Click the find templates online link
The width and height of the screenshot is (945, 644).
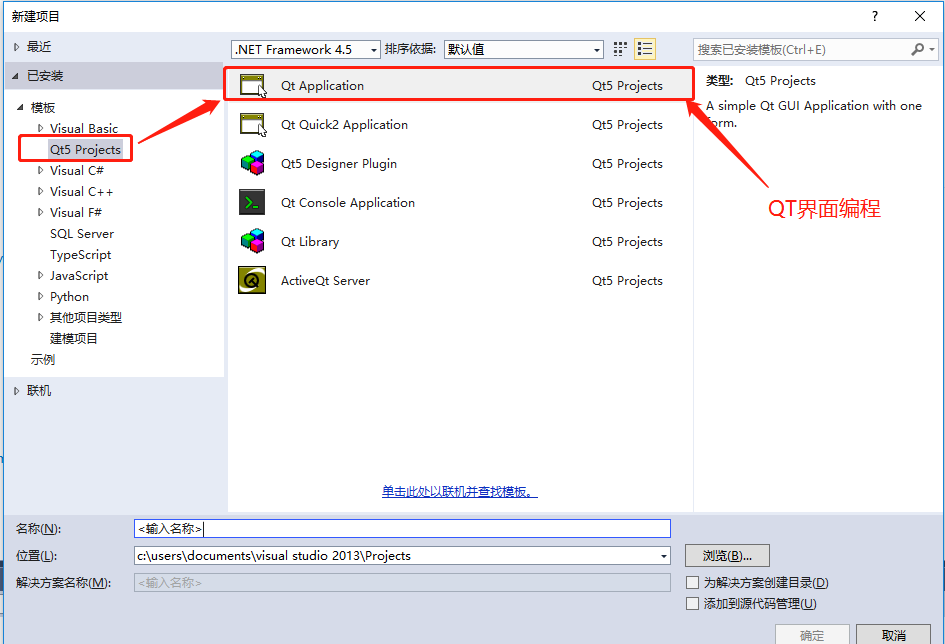(x=460, y=492)
